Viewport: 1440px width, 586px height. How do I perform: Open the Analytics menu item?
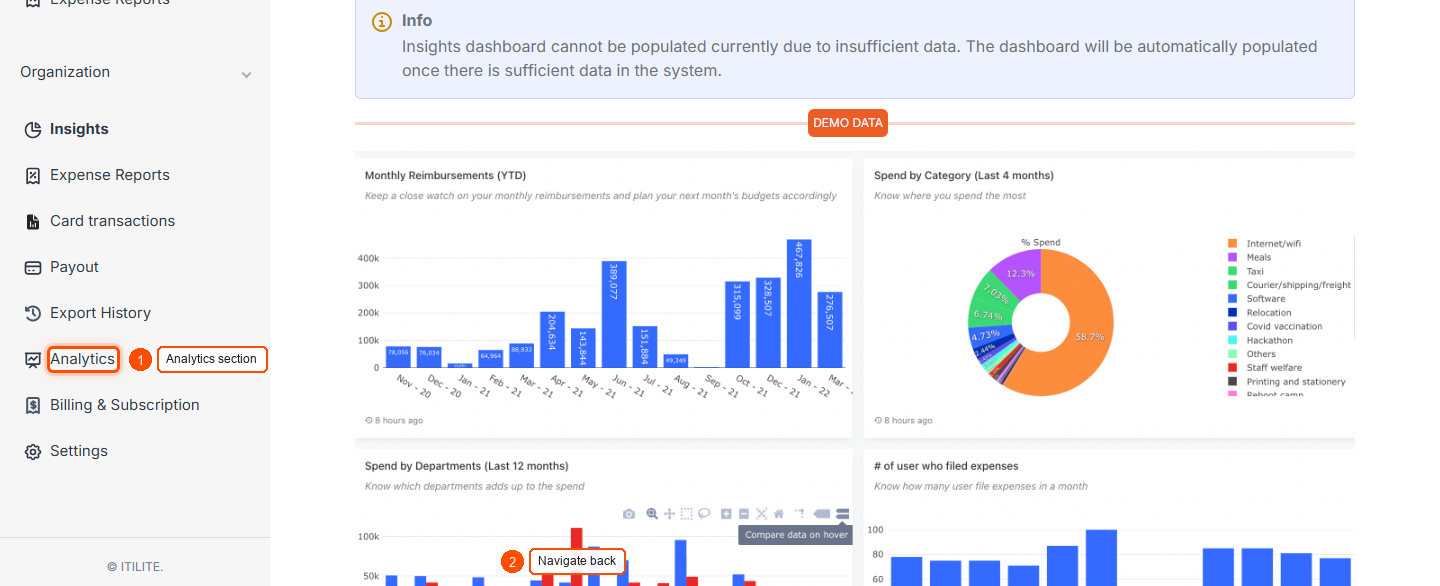coord(83,359)
